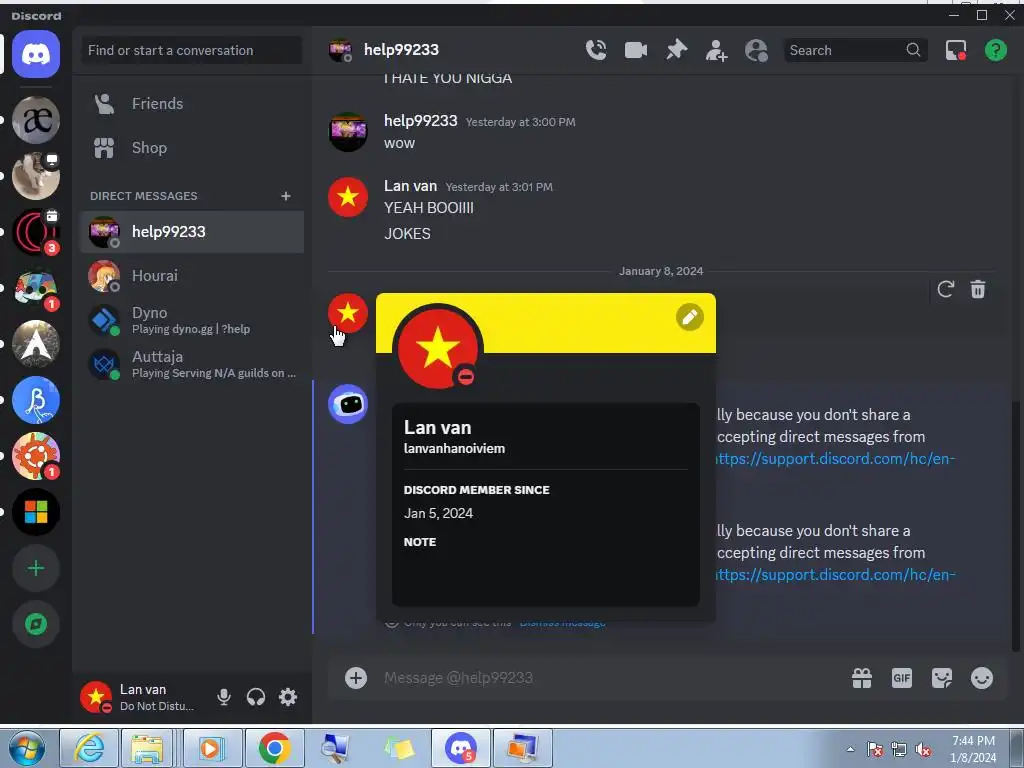Open Auttaja direct message
This screenshot has width=1024, height=768.
click(191, 364)
